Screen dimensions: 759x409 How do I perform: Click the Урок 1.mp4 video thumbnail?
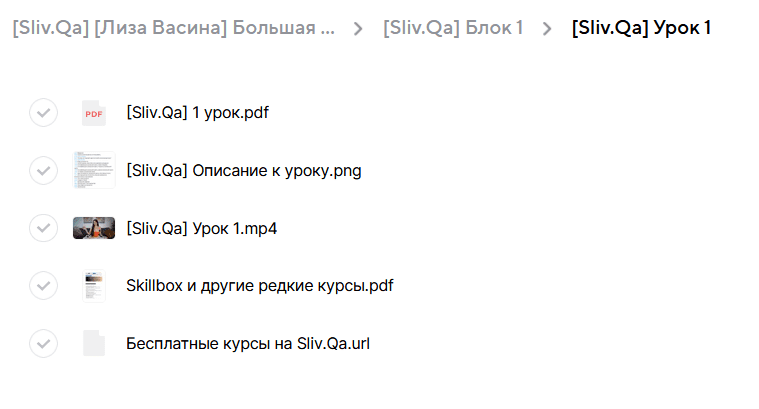pos(93,228)
